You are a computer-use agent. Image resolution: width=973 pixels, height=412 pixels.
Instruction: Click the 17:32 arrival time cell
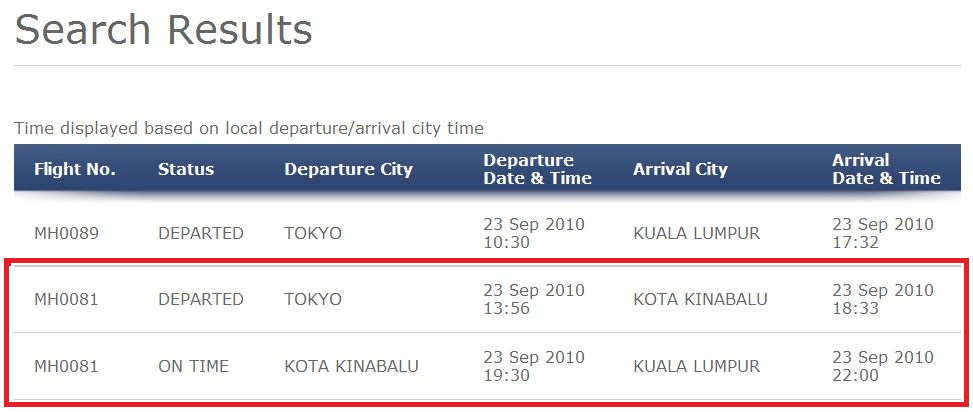point(883,233)
